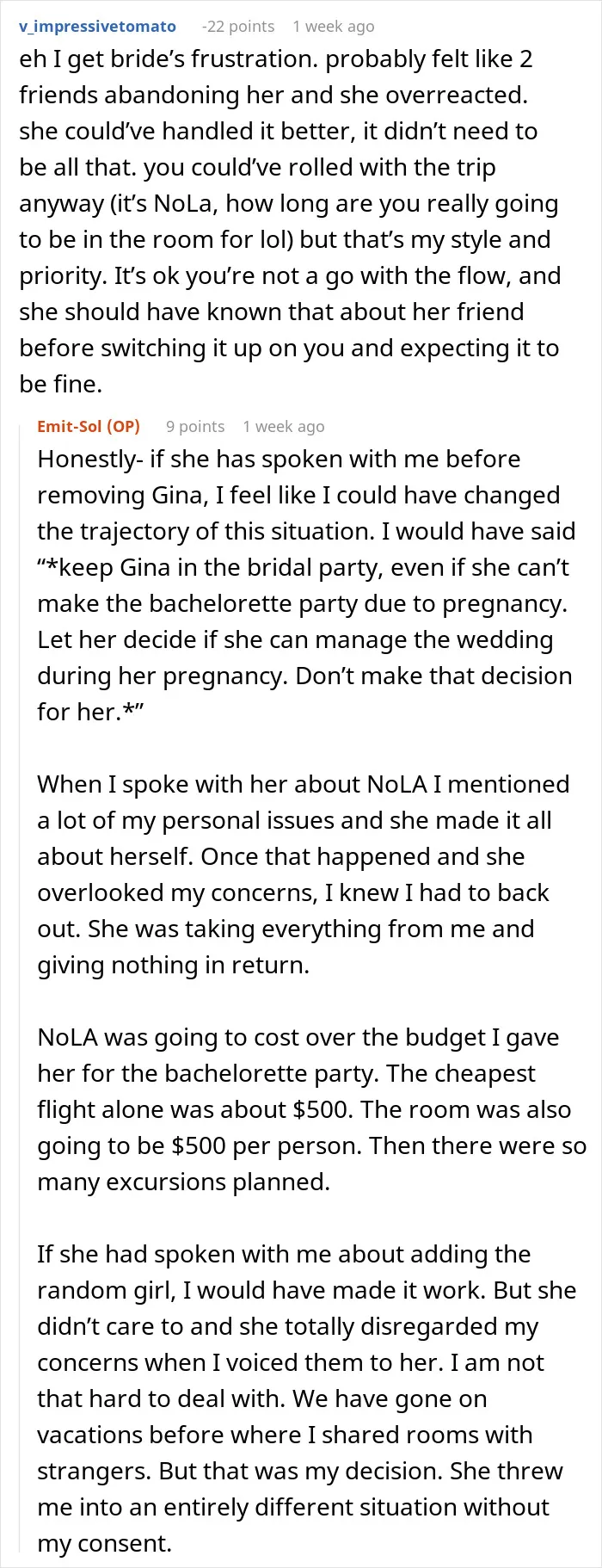Click the paragraph starting 'When I spoke with her'

(303, 874)
